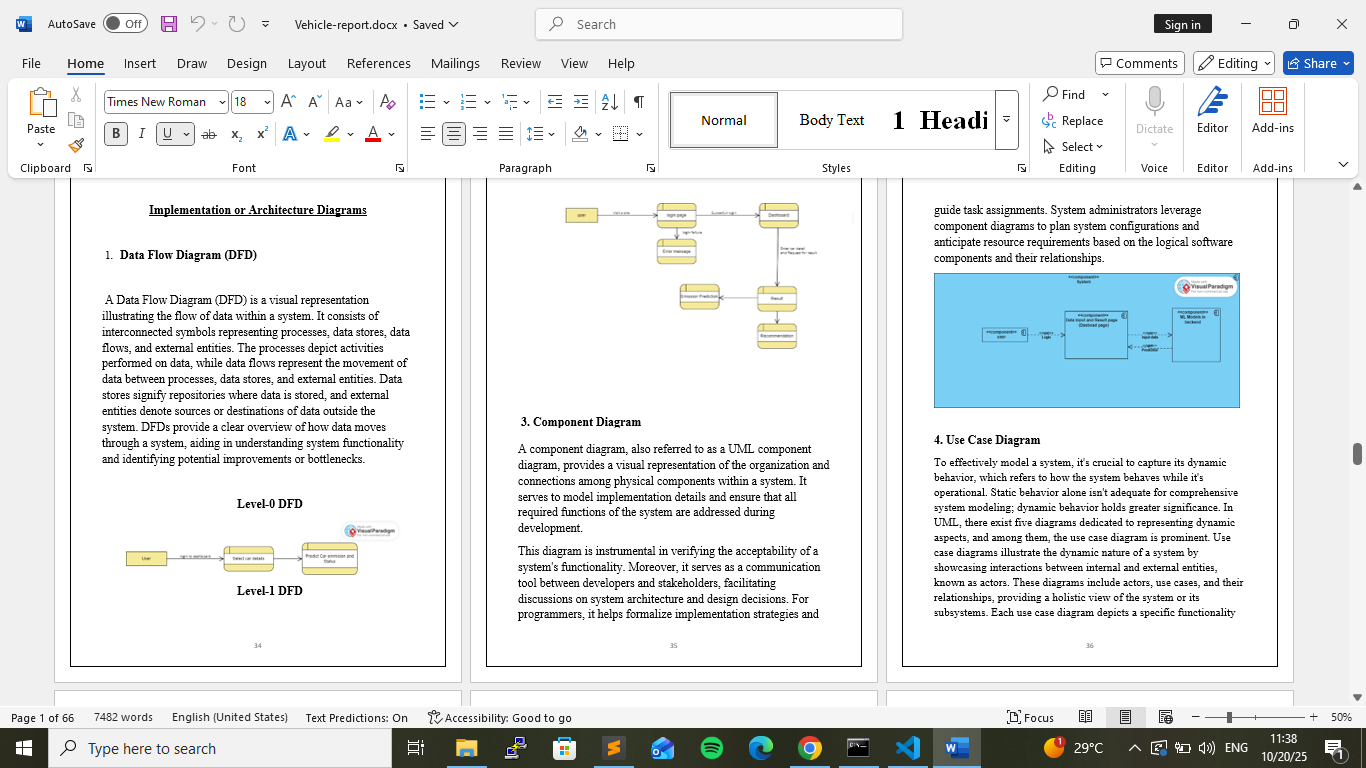Expand the font size dropdown
Screen dimensions: 1366x768
[267, 102]
